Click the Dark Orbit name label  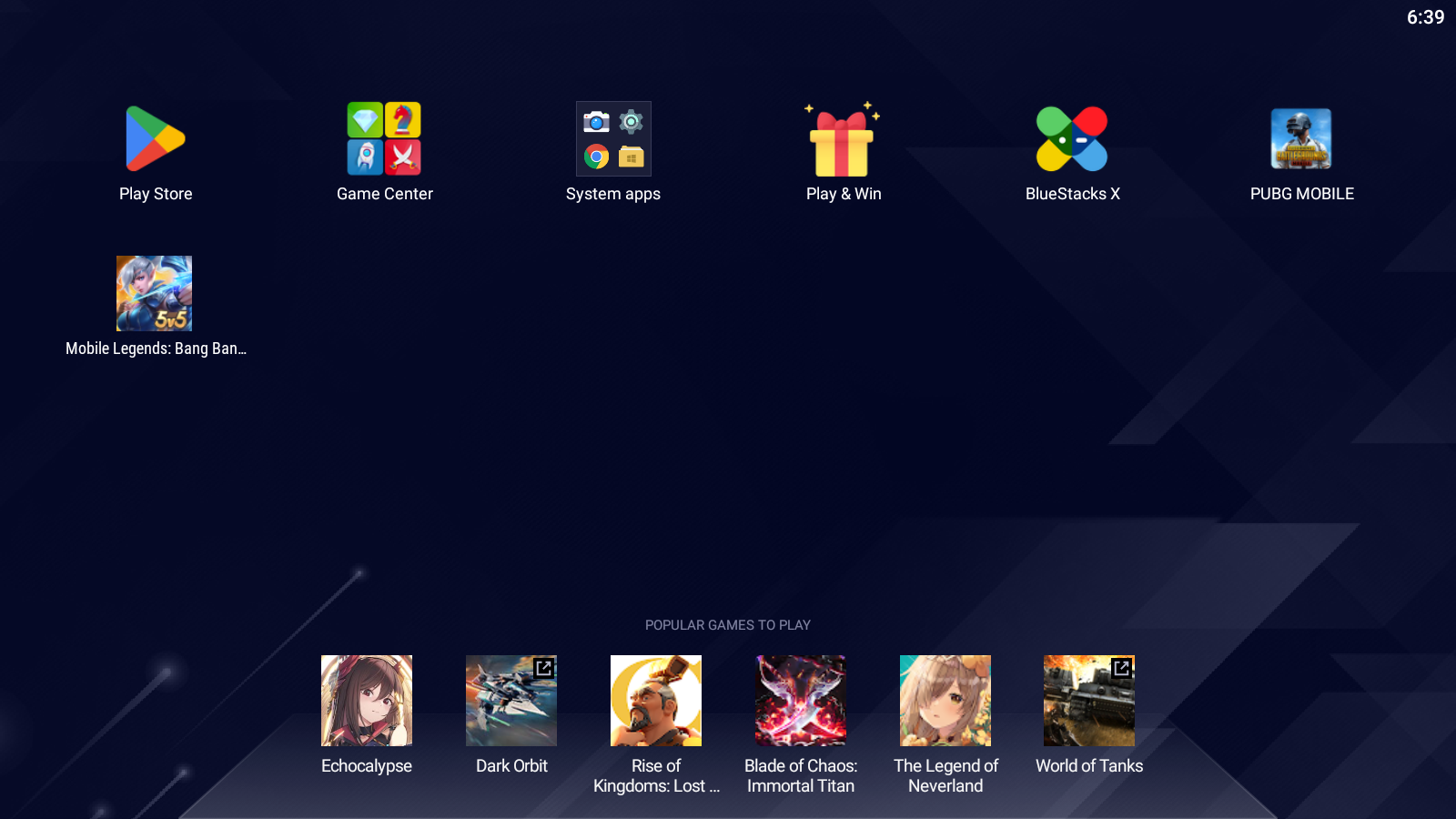[x=511, y=766]
